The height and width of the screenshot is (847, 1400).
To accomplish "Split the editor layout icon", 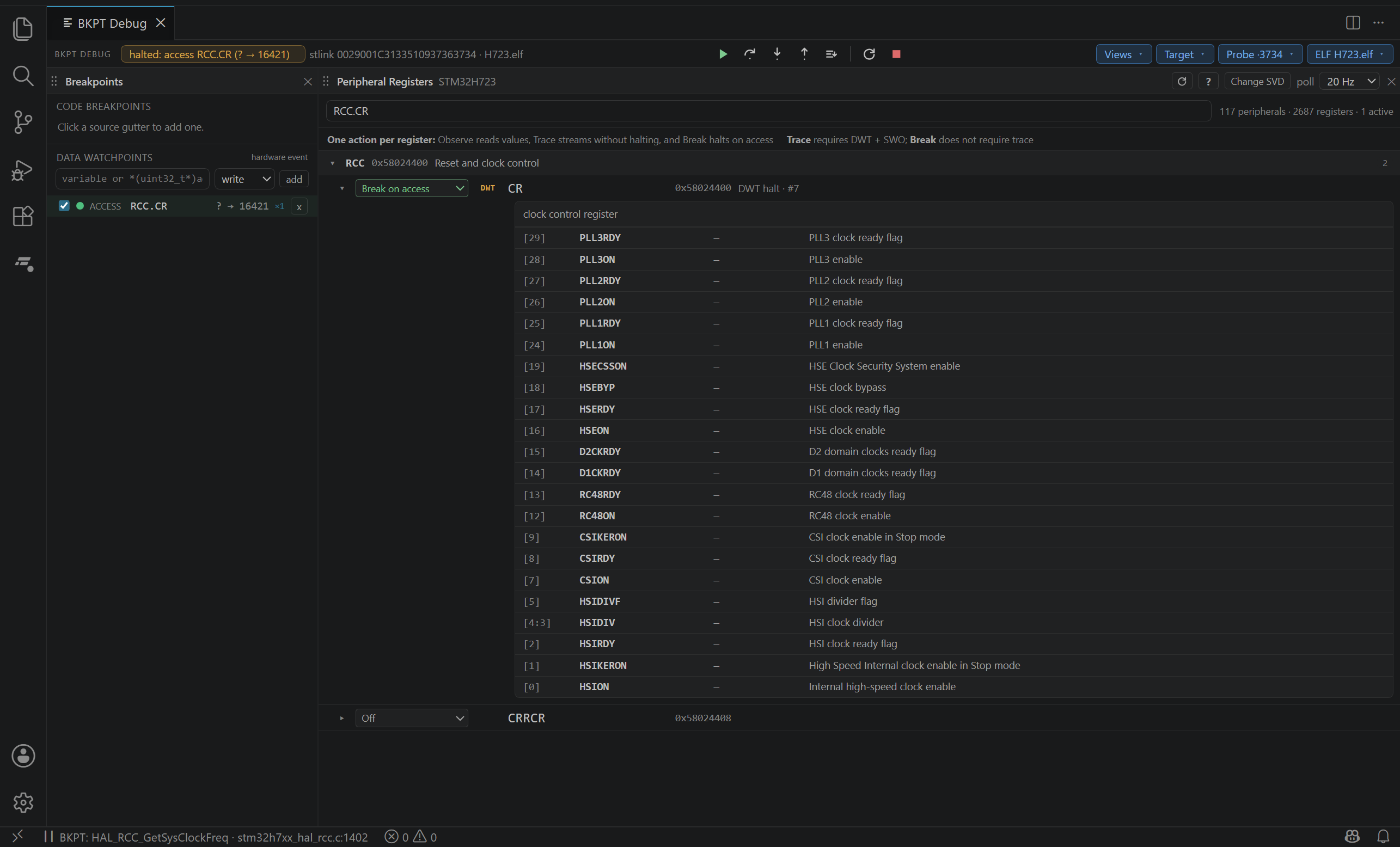I will (x=1353, y=23).
